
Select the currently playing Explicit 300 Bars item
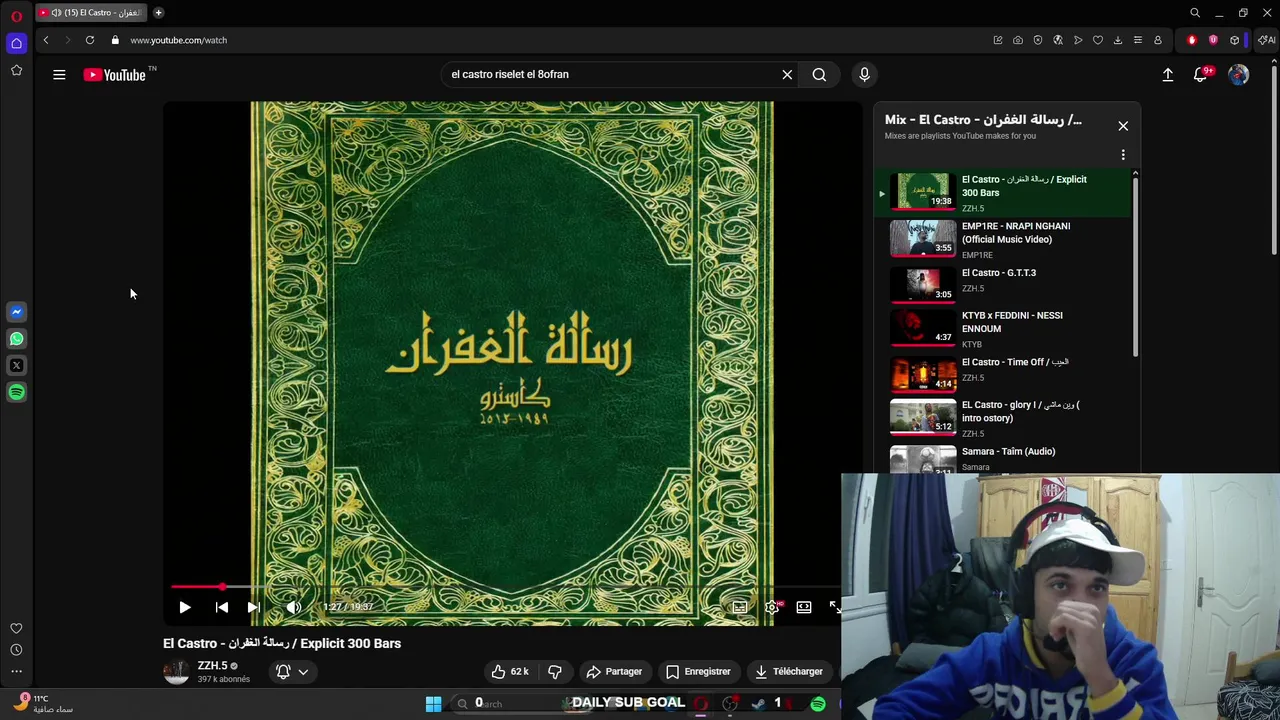tap(1003, 192)
